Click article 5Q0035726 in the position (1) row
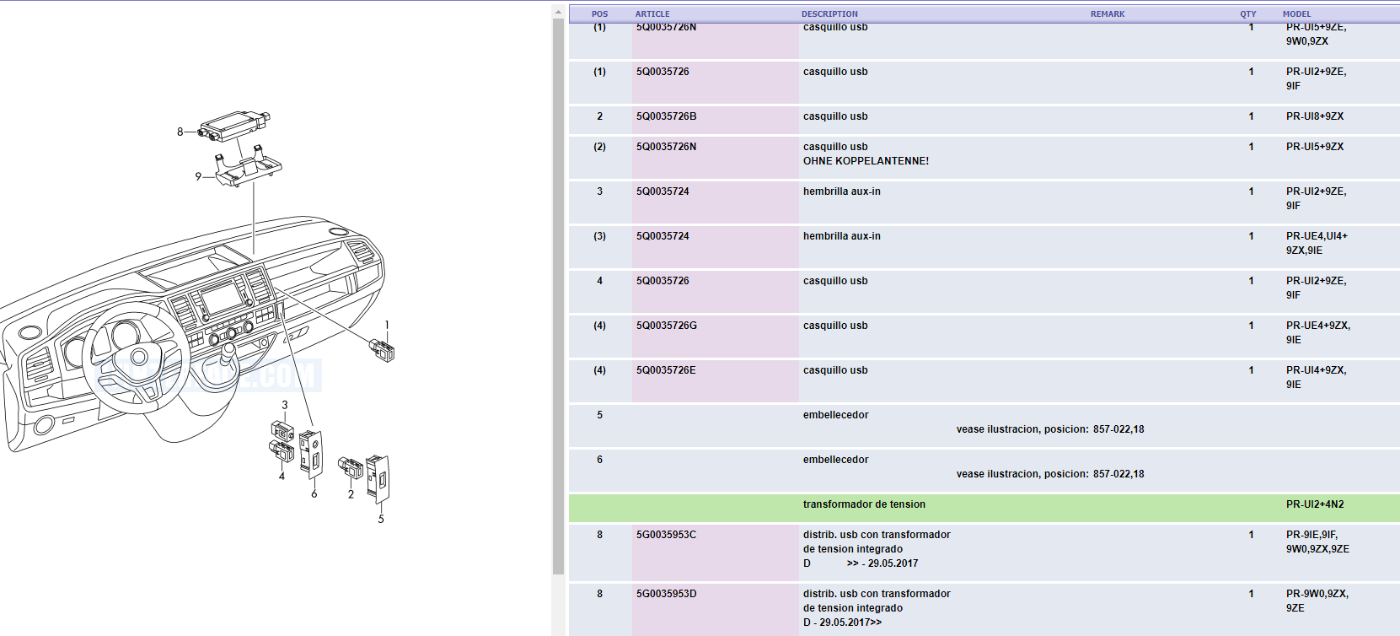 point(662,71)
